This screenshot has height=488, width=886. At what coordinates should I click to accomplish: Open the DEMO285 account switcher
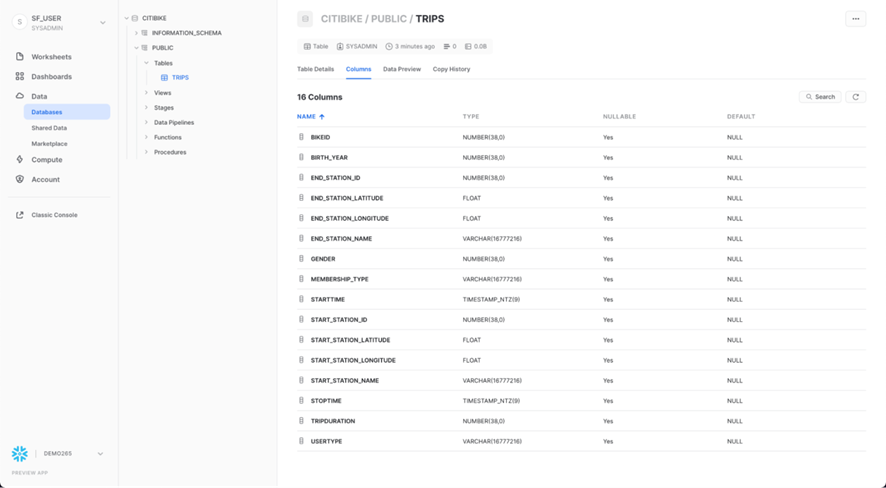click(x=100, y=454)
